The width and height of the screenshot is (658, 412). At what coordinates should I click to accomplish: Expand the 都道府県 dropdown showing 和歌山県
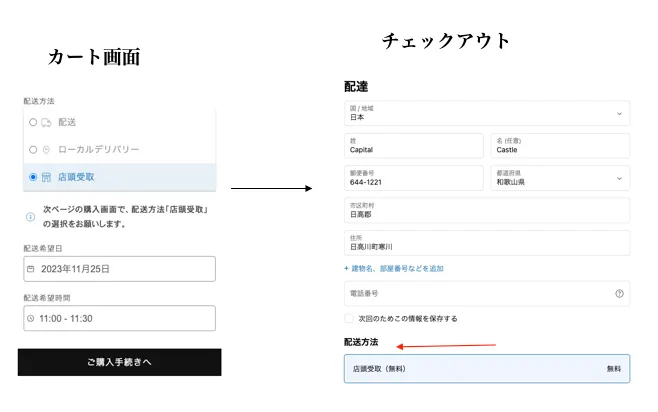click(560, 178)
